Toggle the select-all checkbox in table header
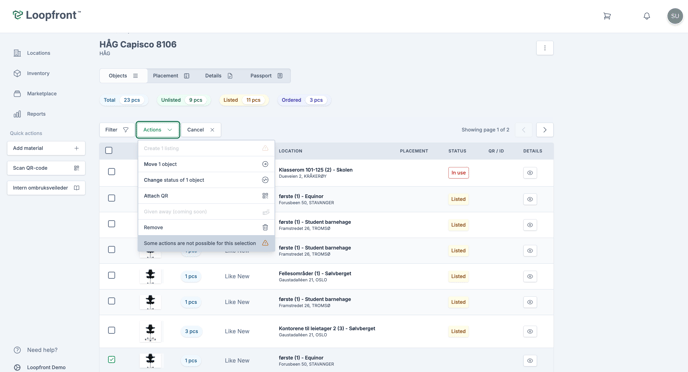This screenshot has height=372, width=688. click(109, 150)
